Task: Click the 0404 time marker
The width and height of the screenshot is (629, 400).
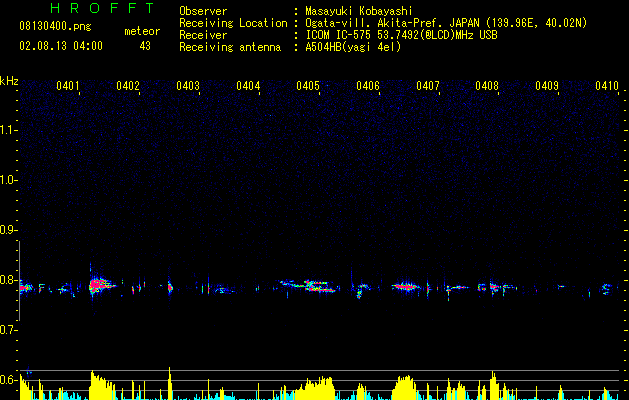Action: tap(248, 86)
